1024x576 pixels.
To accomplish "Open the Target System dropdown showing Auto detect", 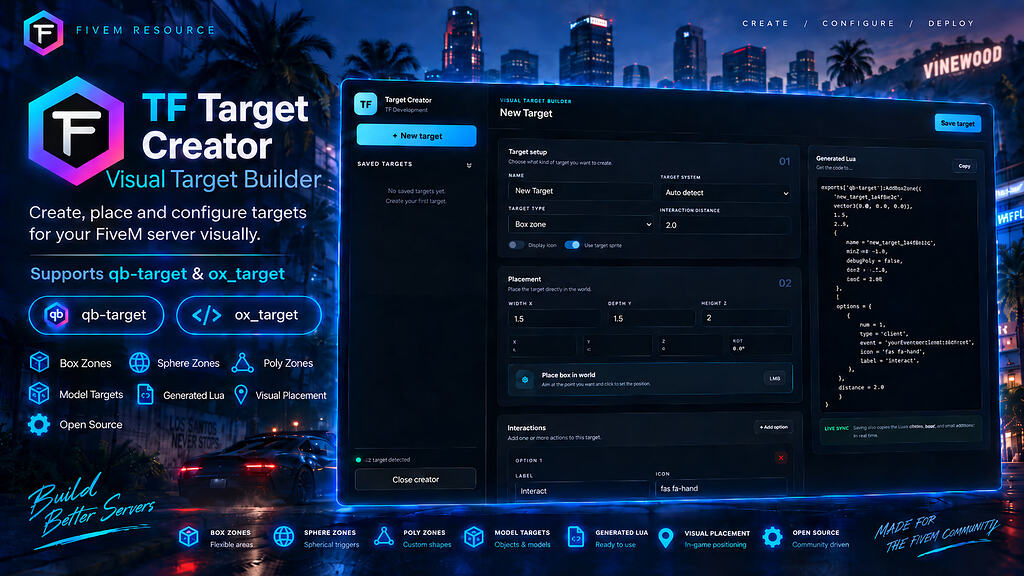I will tap(725, 193).
